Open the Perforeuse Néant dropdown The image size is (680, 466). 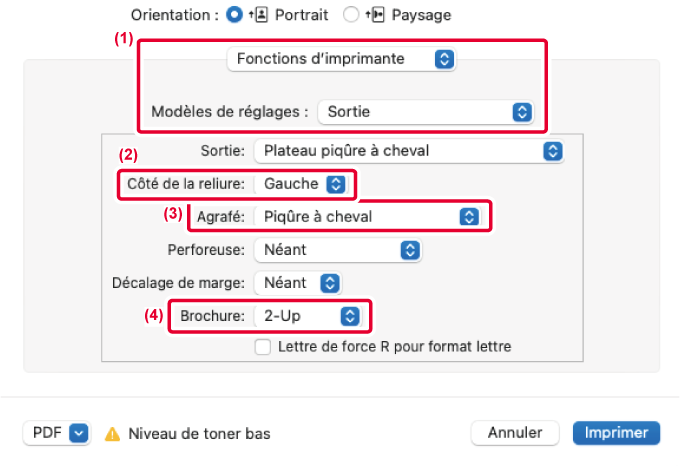tap(337, 250)
